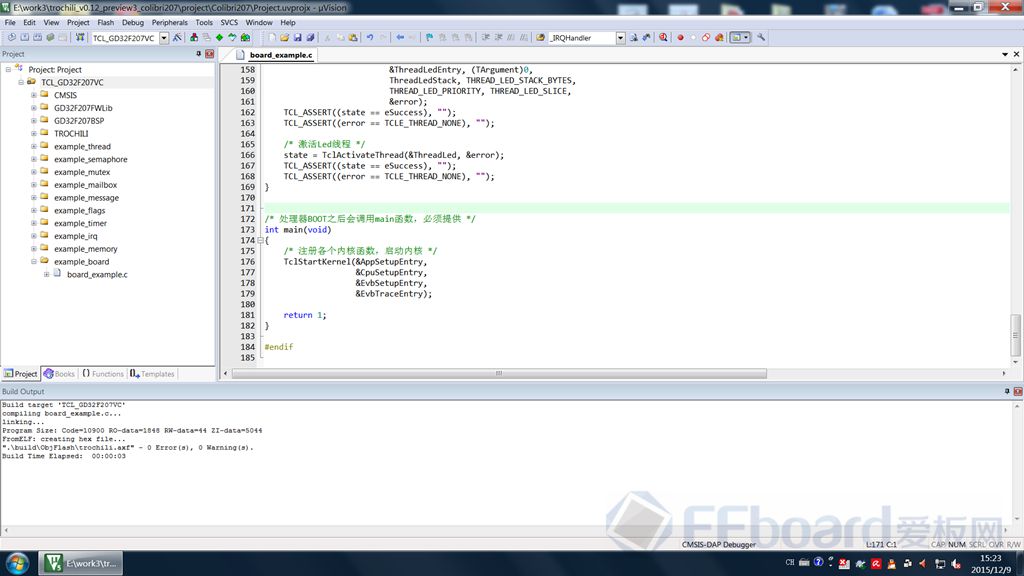Toggle code fold at line 174
This screenshot has width=1024, height=576.
pyautogui.click(x=260, y=241)
